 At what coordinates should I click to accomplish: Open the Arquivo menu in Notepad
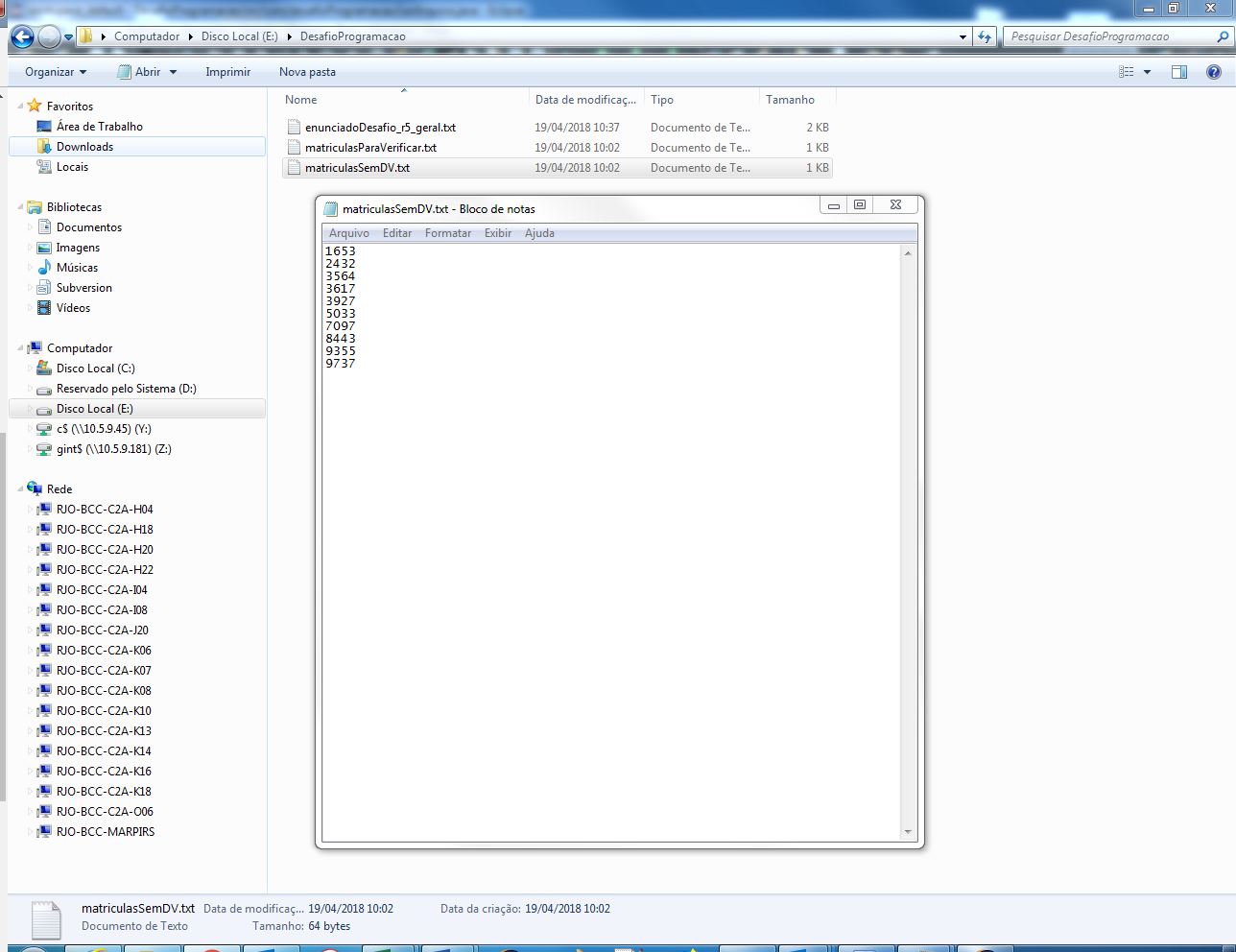pos(348,232)
